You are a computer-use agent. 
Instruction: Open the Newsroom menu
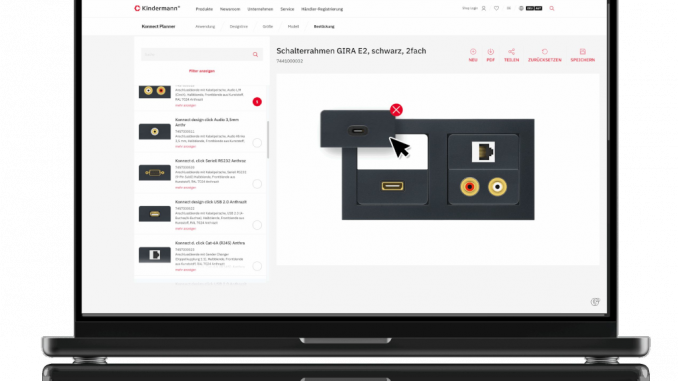click(x=230, y=9)
